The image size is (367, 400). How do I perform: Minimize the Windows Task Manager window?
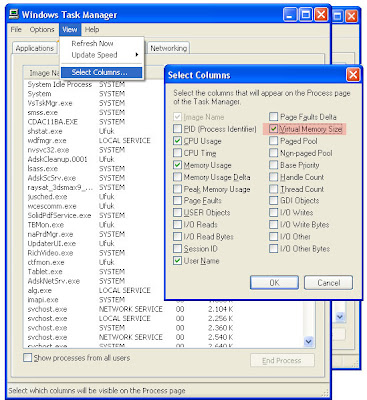pyautogui.click(x=290, y=15)
